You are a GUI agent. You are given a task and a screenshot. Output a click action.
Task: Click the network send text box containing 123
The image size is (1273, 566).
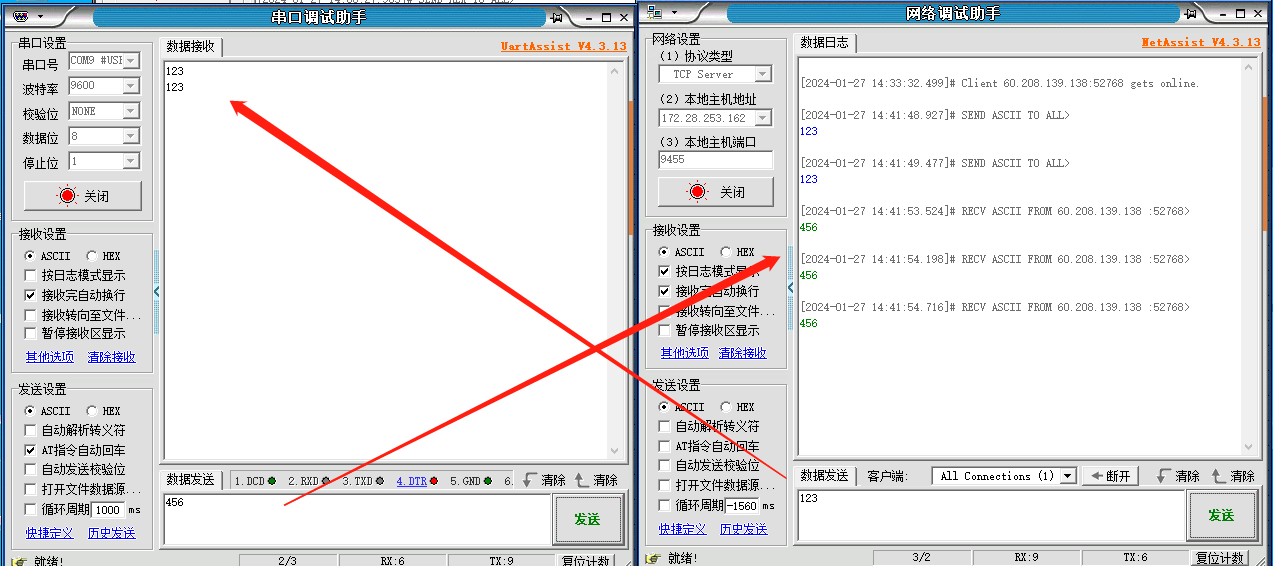(x=990, y=516)
